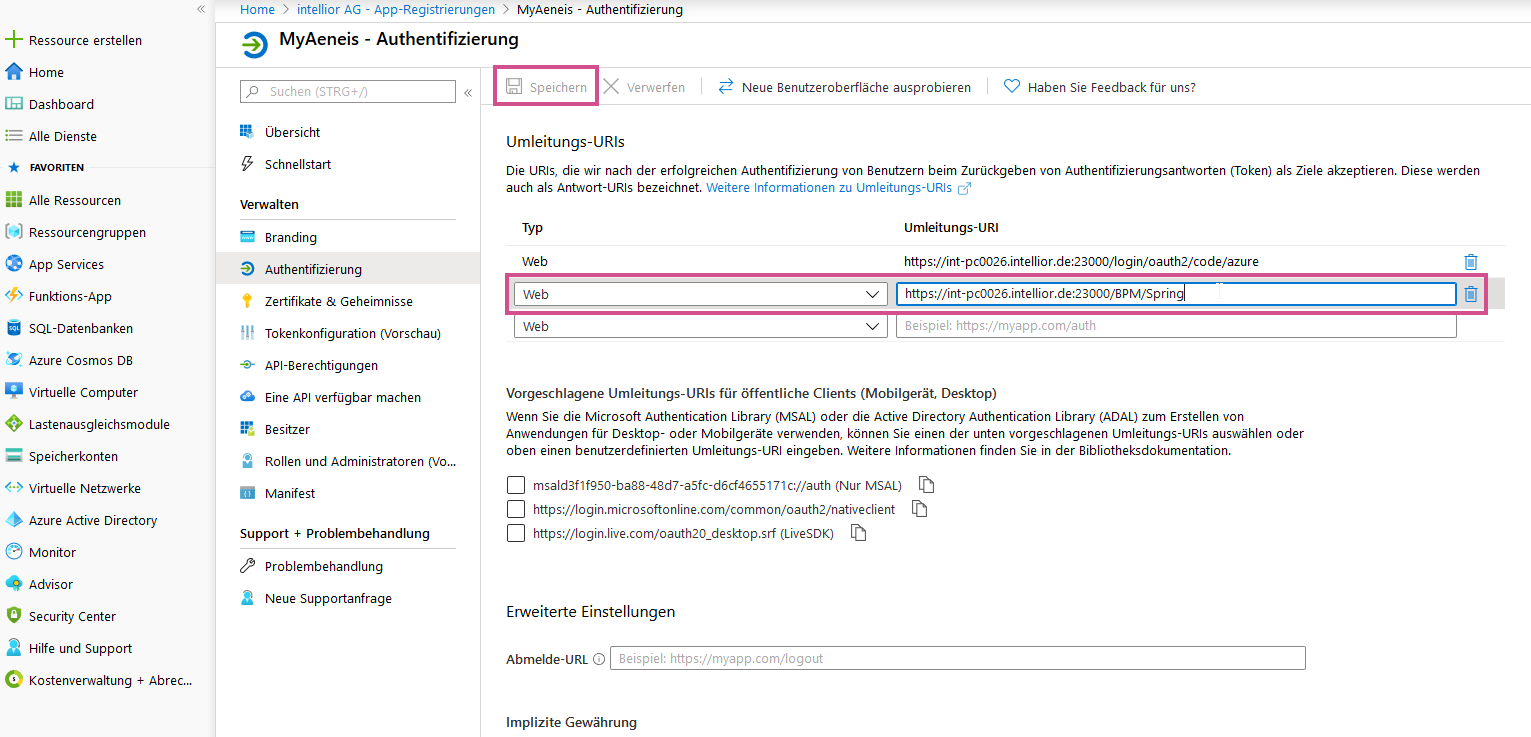Delete the oauth2/code/azure redirect URI

(1470, 262)
